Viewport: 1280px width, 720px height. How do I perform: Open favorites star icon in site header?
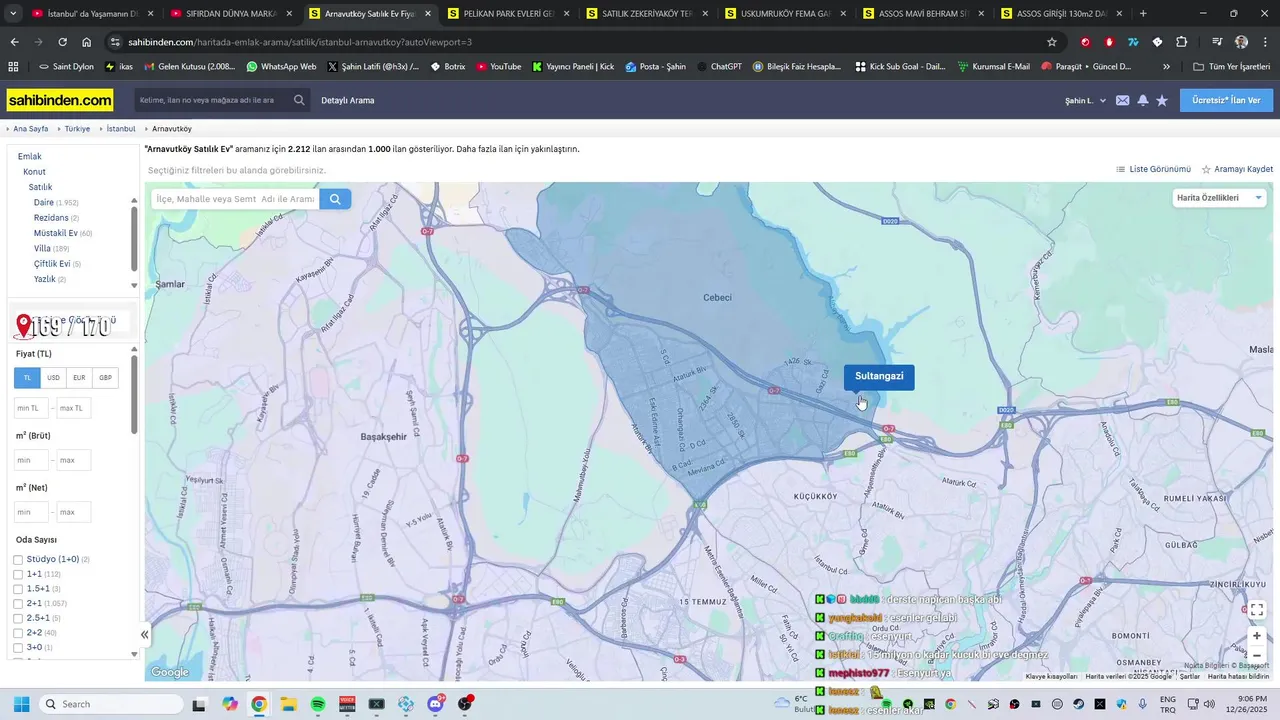pyautogui.click(x=1162, y=100)
